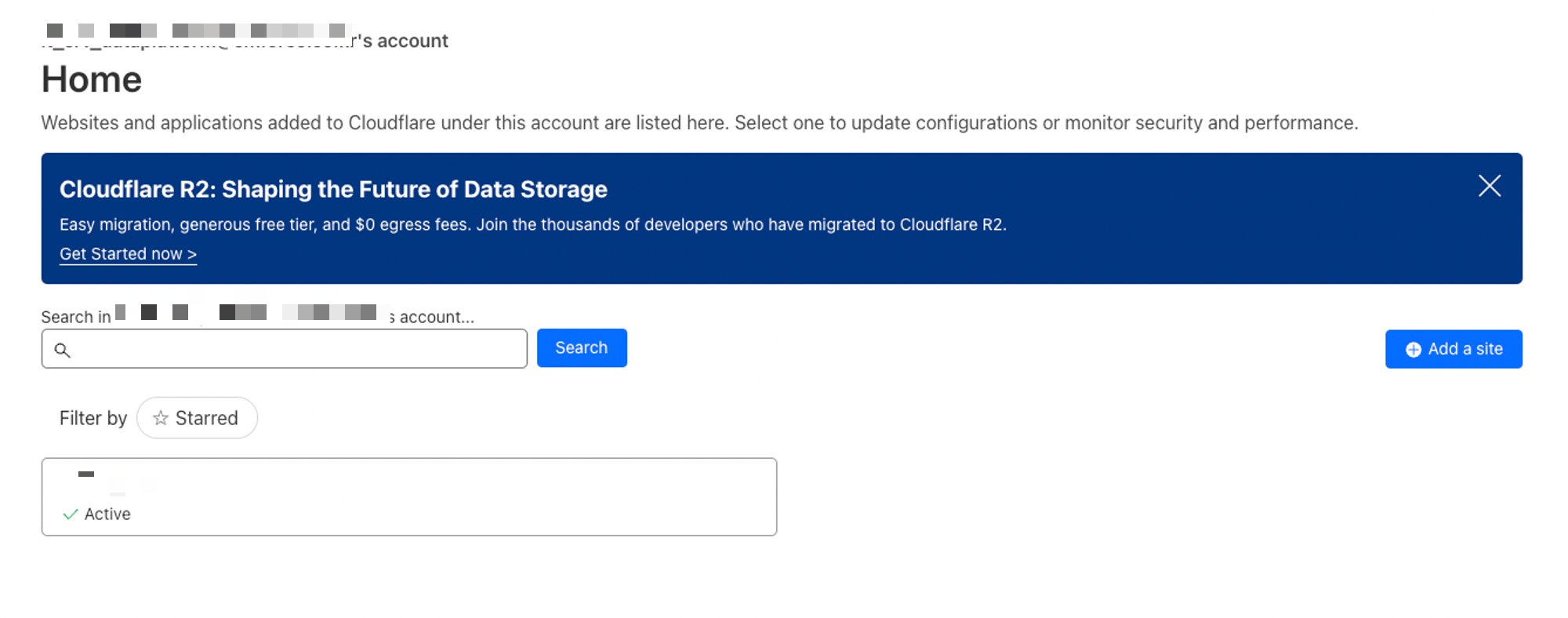
Task: Click the Add a site button
Action: [x=1454, y=349]
